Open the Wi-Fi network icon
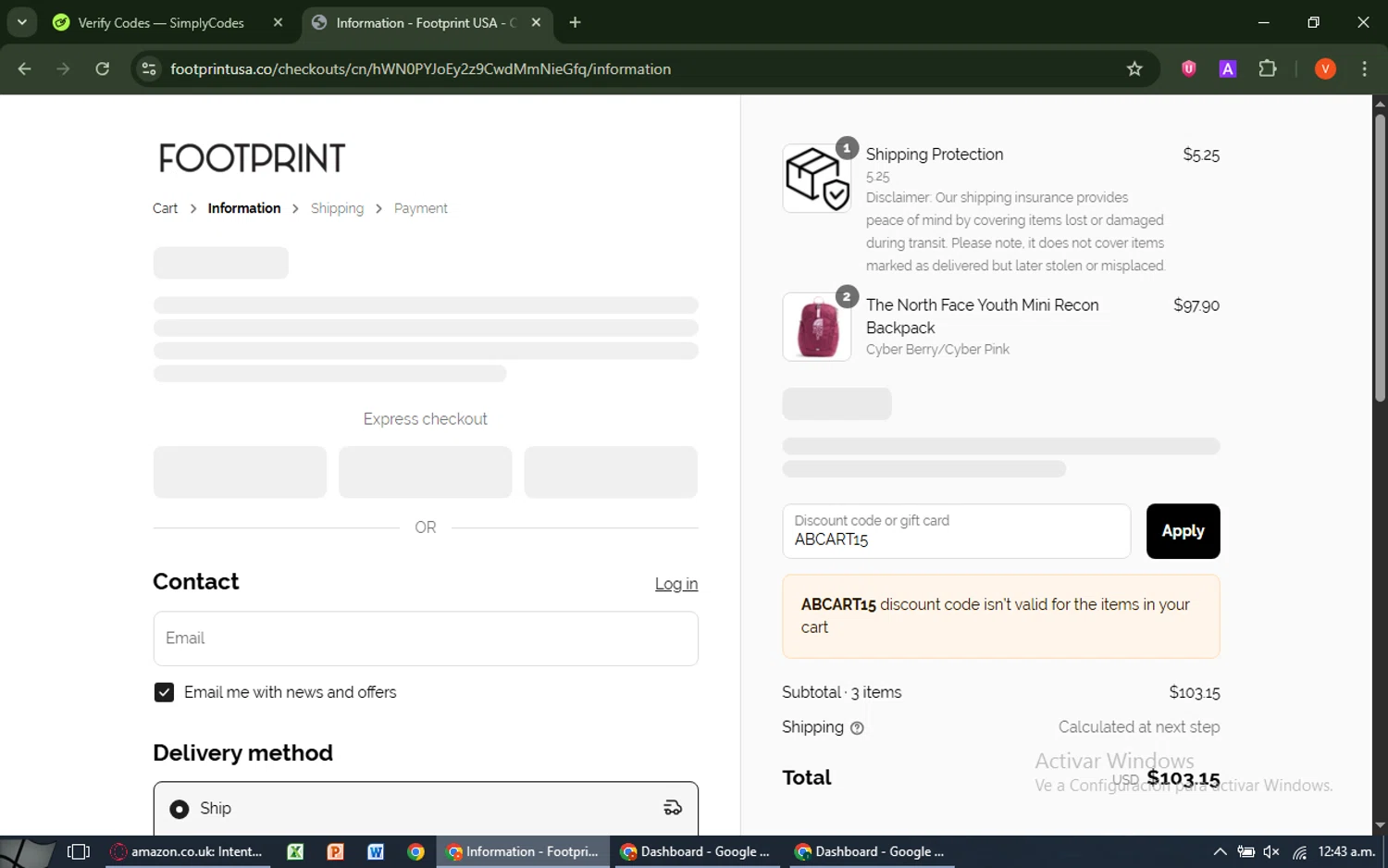 1300,852
